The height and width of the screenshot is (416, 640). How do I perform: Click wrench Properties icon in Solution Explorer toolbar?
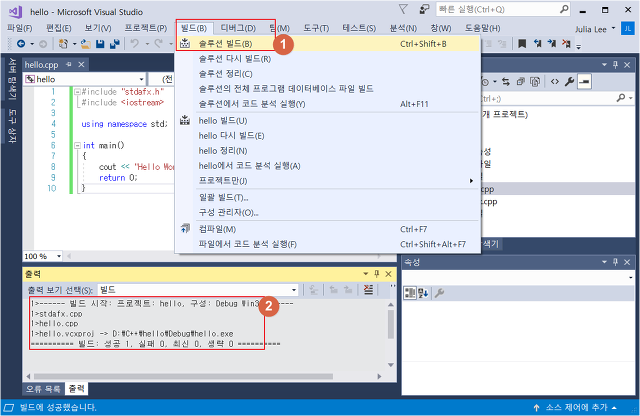[569, 82]
